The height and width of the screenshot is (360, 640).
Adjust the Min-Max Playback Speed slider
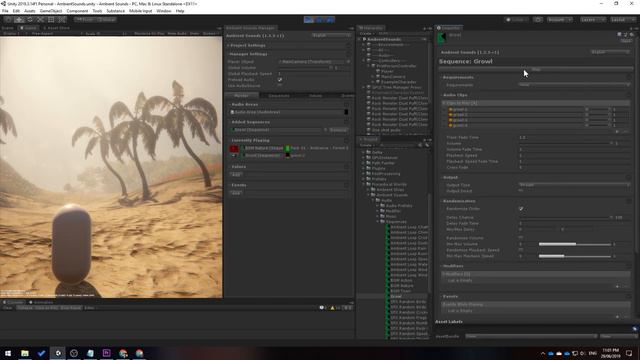click(x=575, y=256)
